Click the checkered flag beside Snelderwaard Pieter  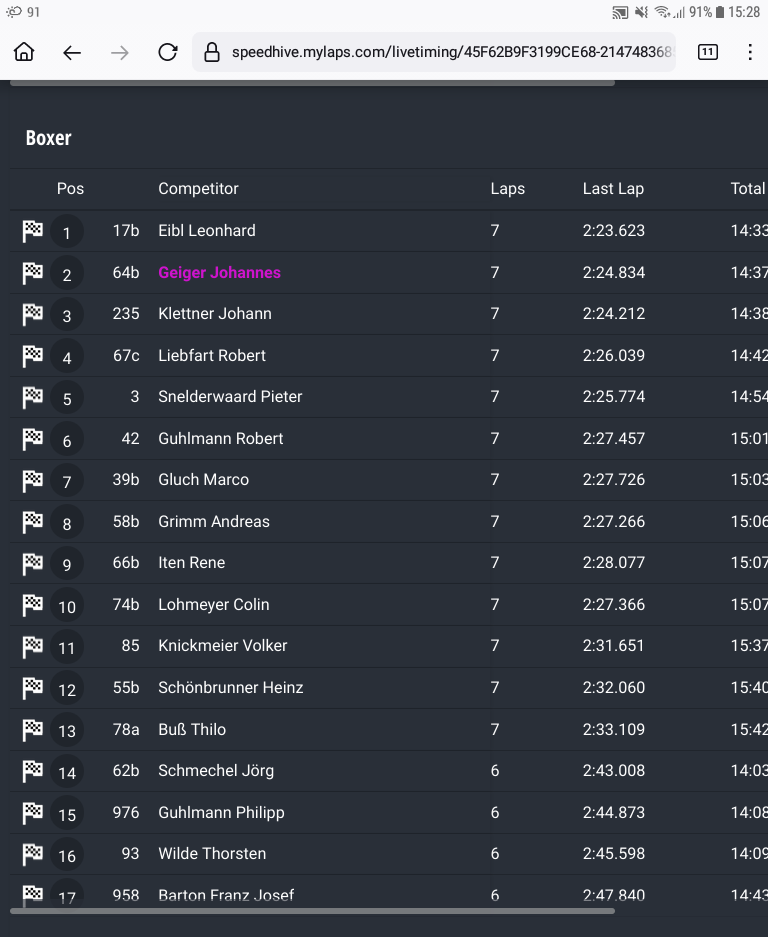[x=32, y=397]
